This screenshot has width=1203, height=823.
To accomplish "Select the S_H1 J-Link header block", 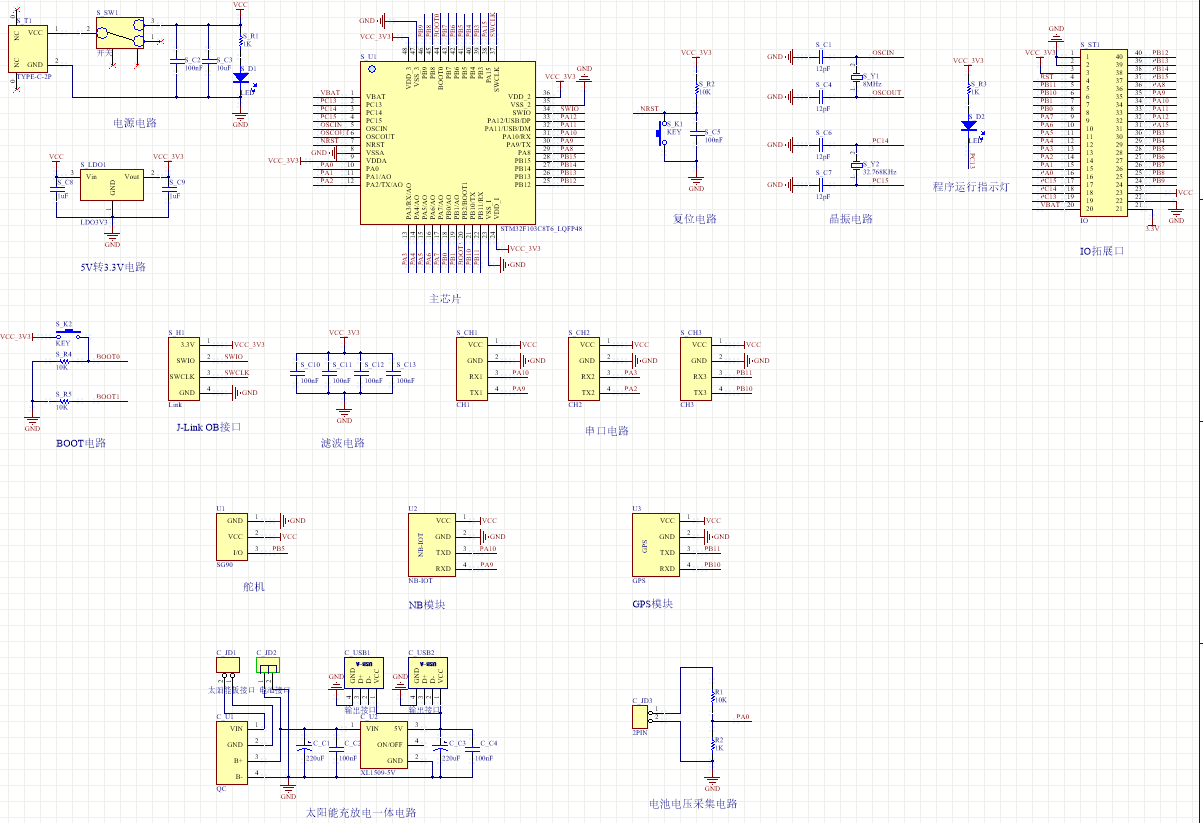I will (184, 368).
